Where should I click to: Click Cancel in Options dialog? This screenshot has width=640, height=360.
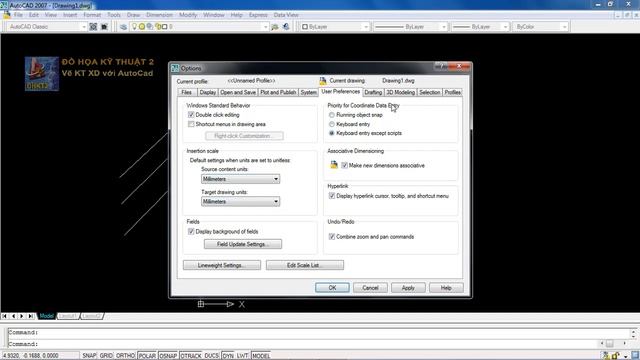click(x=370, y=288)
